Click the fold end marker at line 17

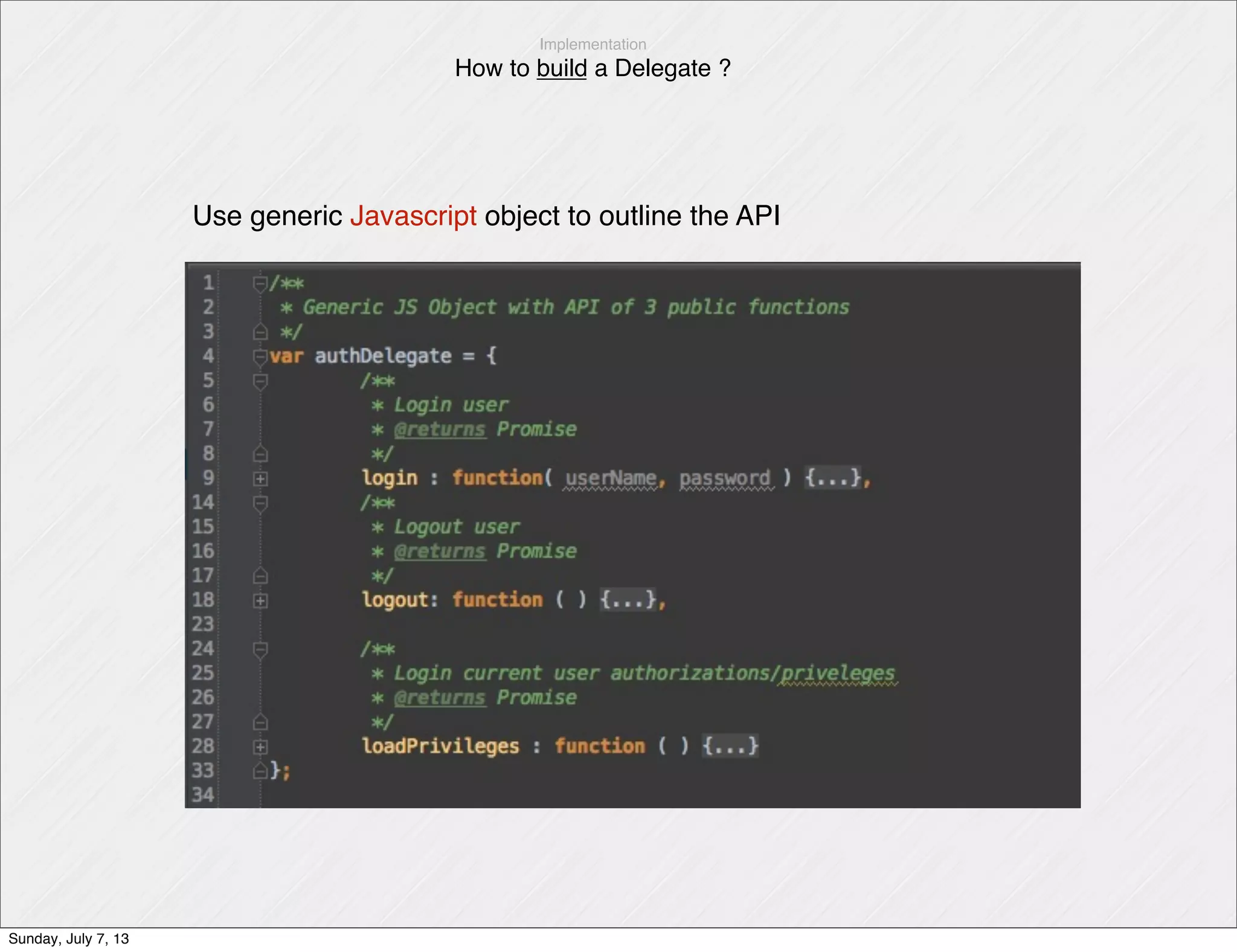260,576
